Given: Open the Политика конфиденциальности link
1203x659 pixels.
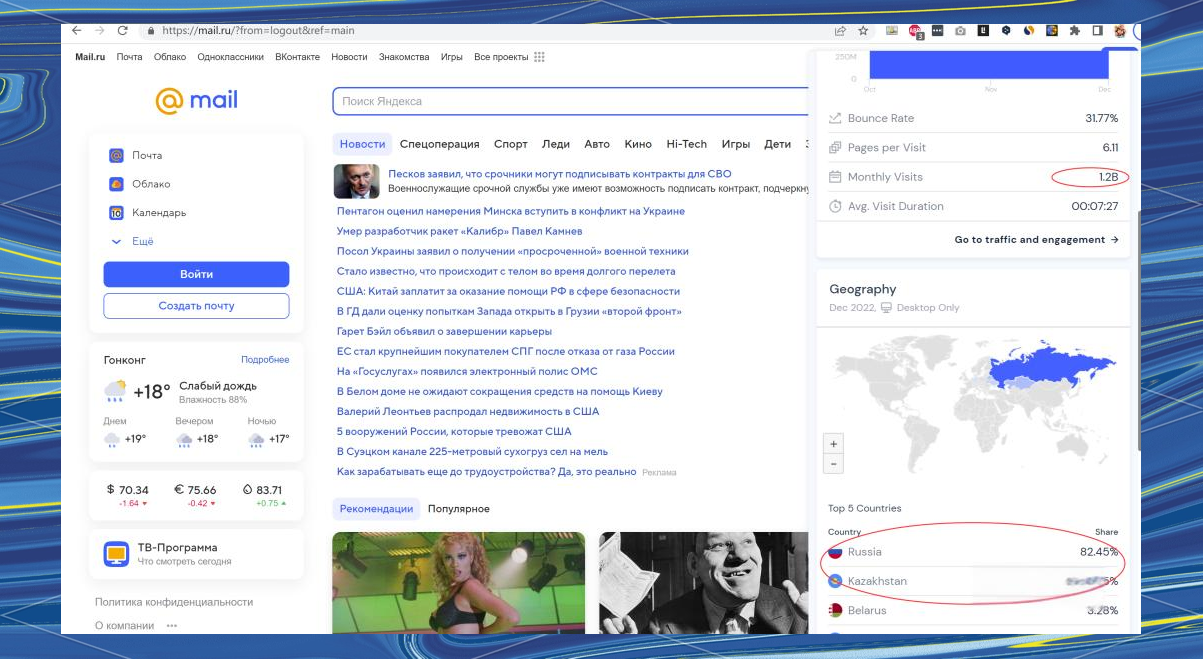Looking at the screenshot, I should point(174,602).
